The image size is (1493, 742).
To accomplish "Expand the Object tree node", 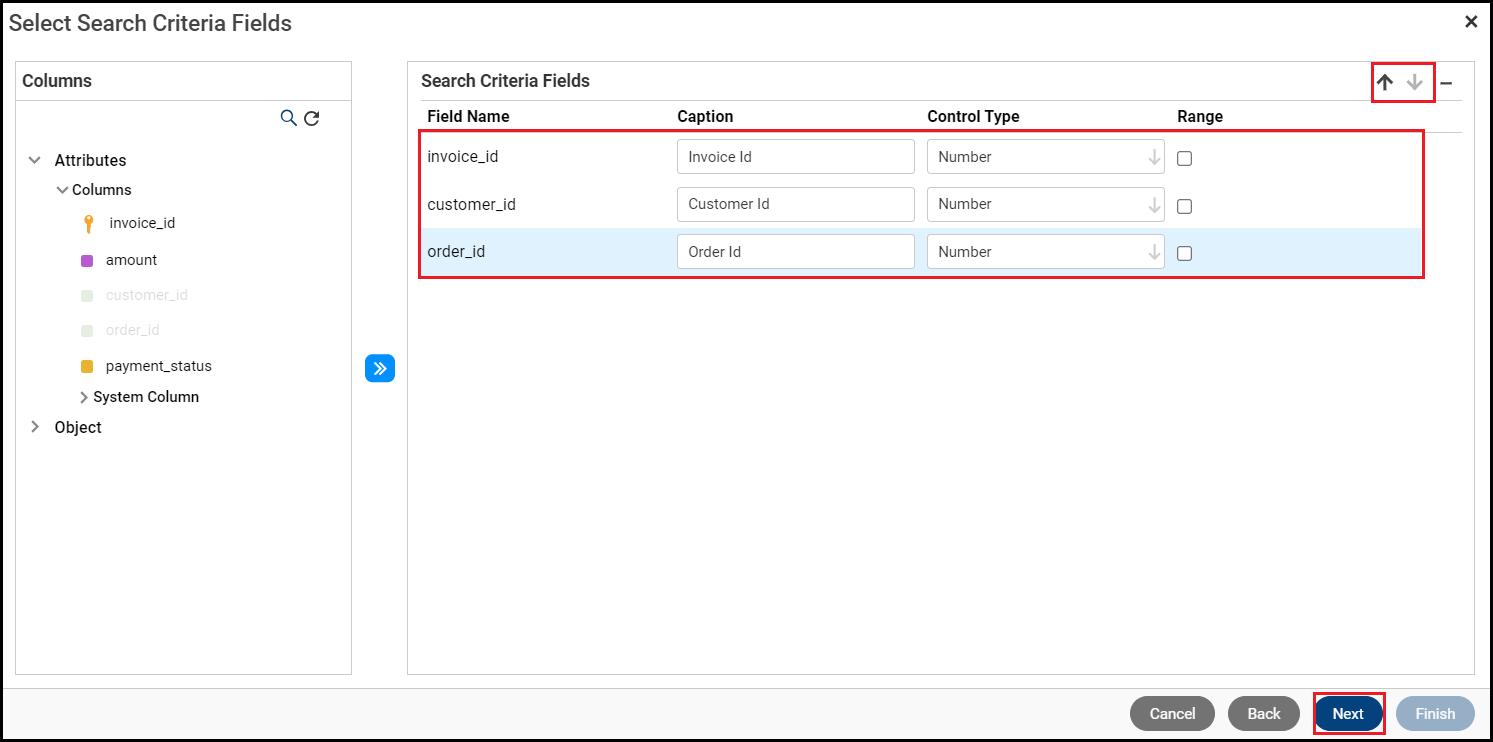I will click(35, 427).
